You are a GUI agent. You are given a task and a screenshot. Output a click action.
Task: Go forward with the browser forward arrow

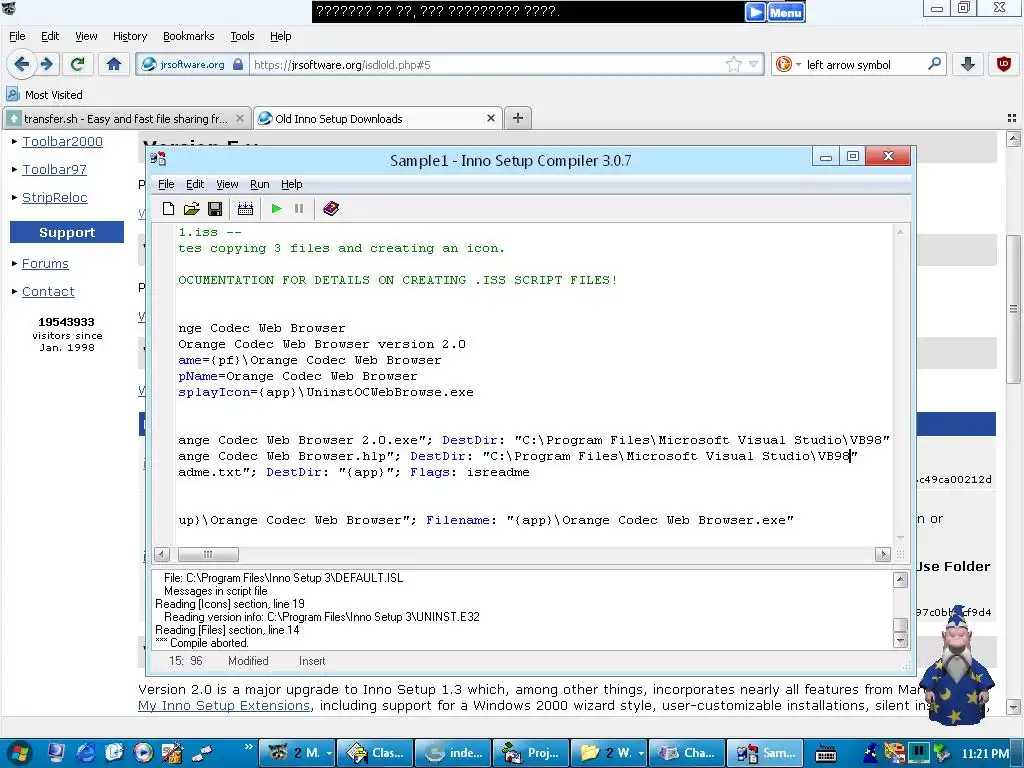pos(46,64)
